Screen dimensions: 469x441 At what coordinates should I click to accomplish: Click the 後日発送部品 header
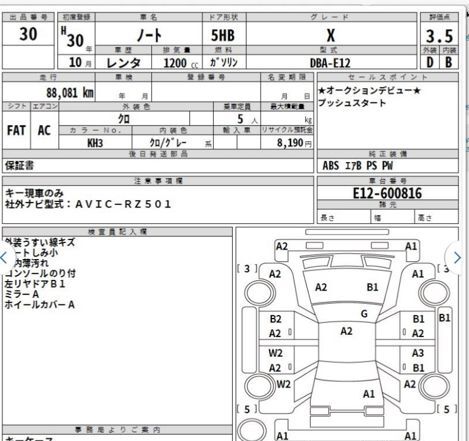click(158, 154)
